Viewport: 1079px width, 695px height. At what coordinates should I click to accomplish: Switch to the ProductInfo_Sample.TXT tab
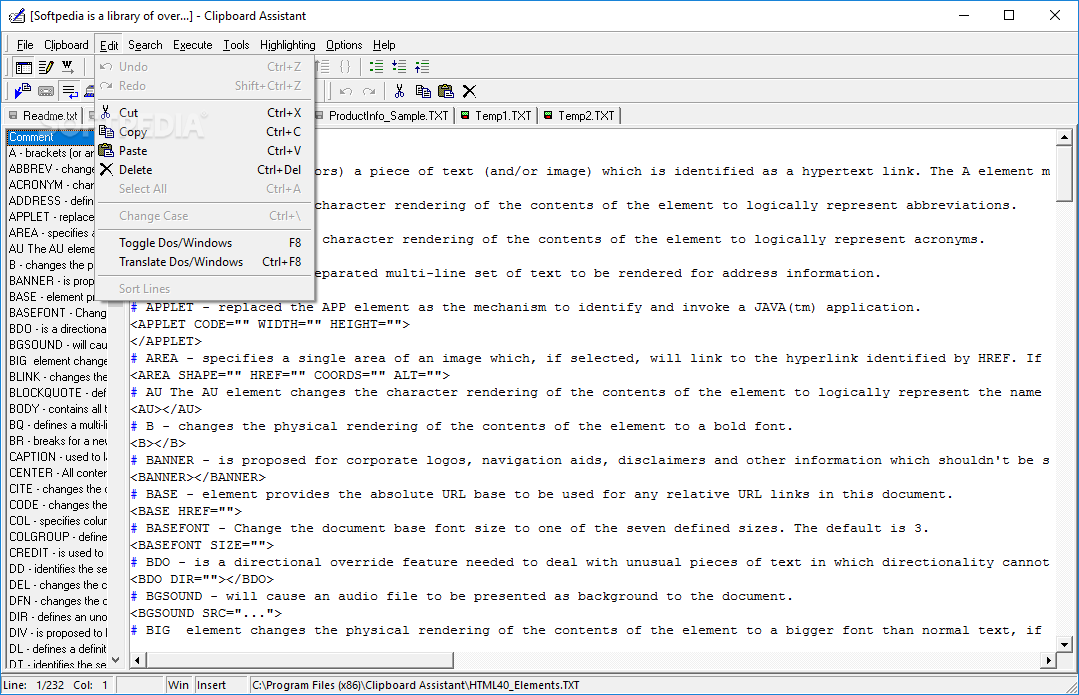click(384, 116)
